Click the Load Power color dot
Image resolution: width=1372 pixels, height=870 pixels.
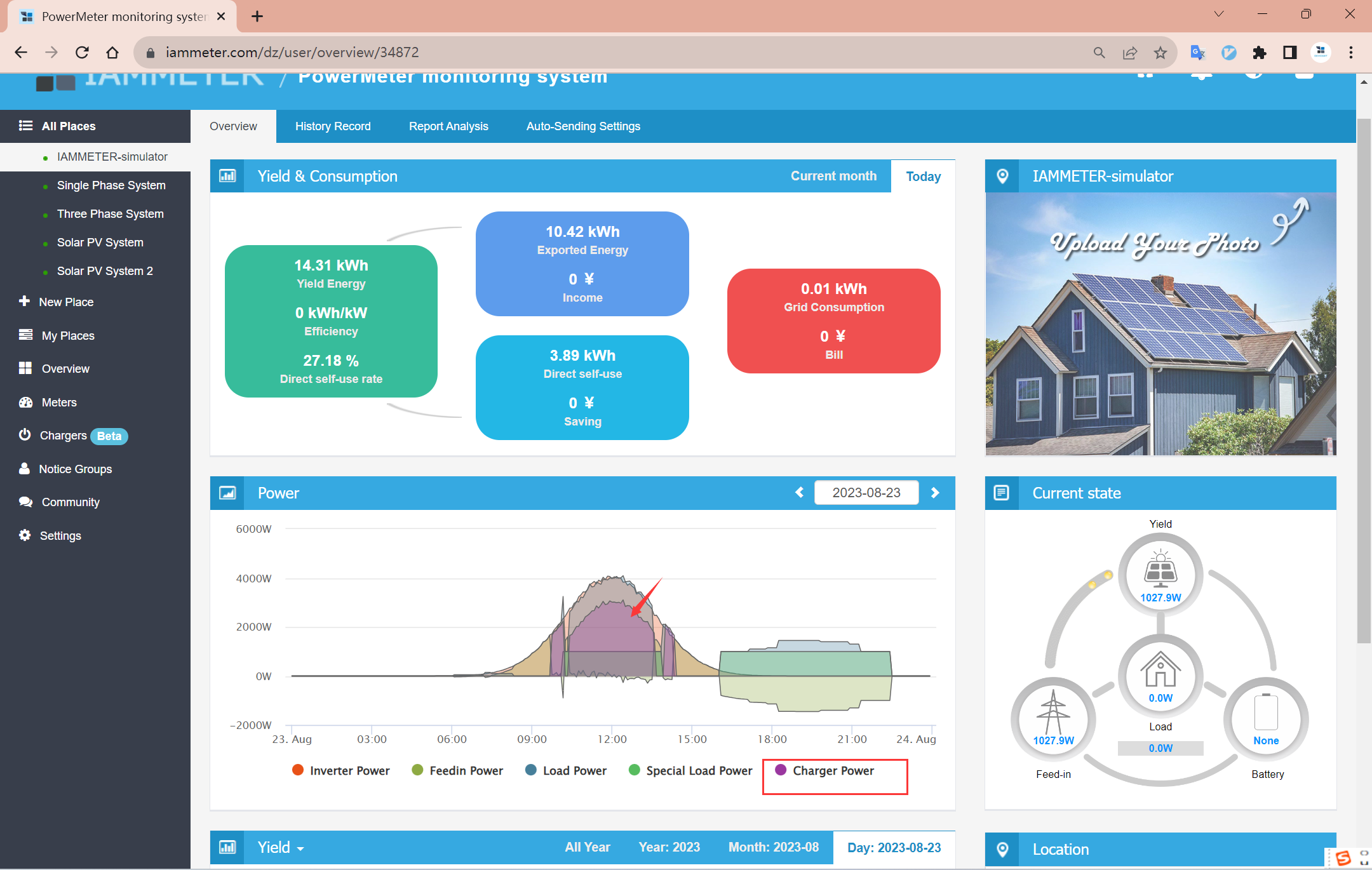(531, 770)
